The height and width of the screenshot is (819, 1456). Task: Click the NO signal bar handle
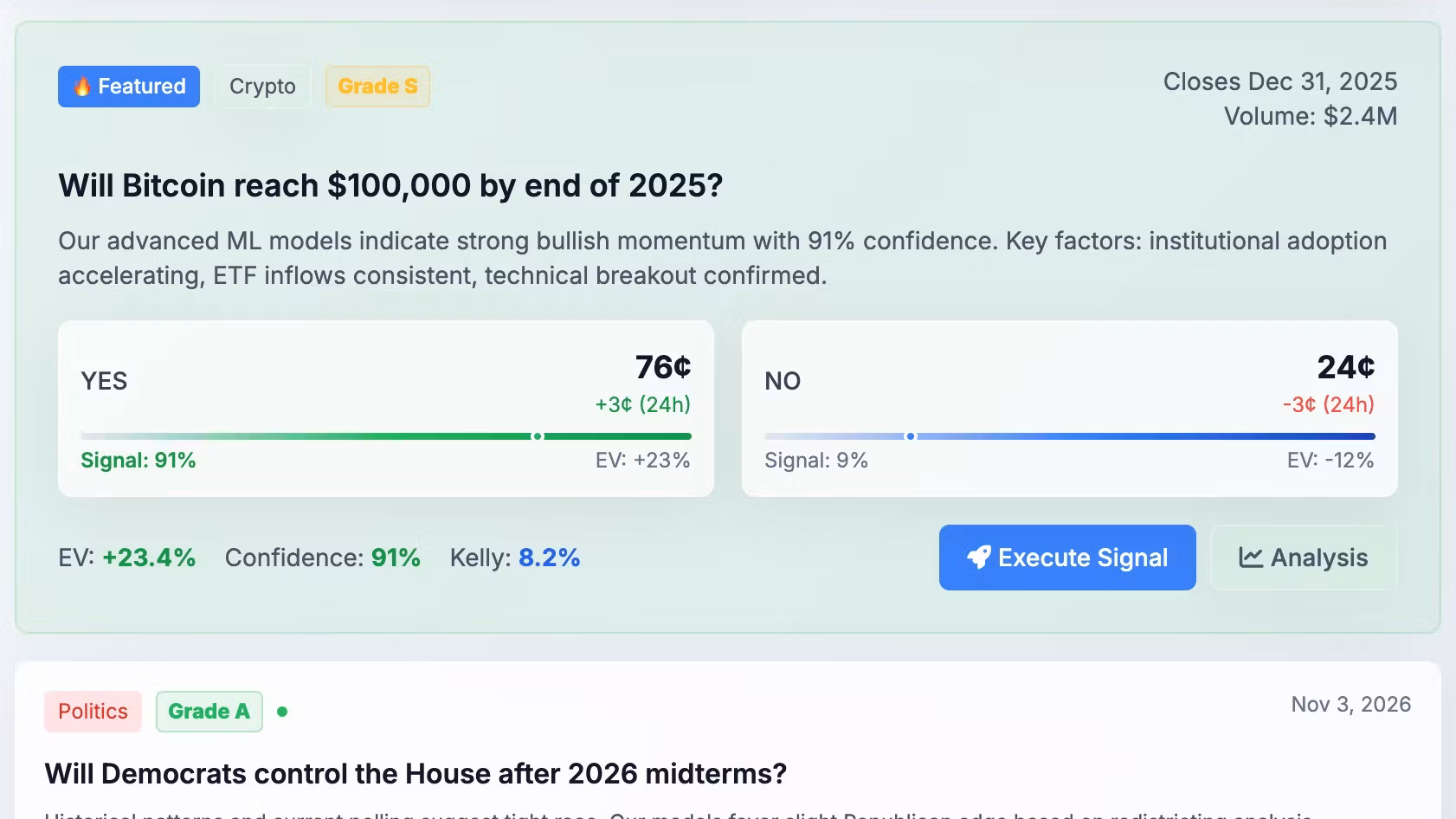(910, 436)
